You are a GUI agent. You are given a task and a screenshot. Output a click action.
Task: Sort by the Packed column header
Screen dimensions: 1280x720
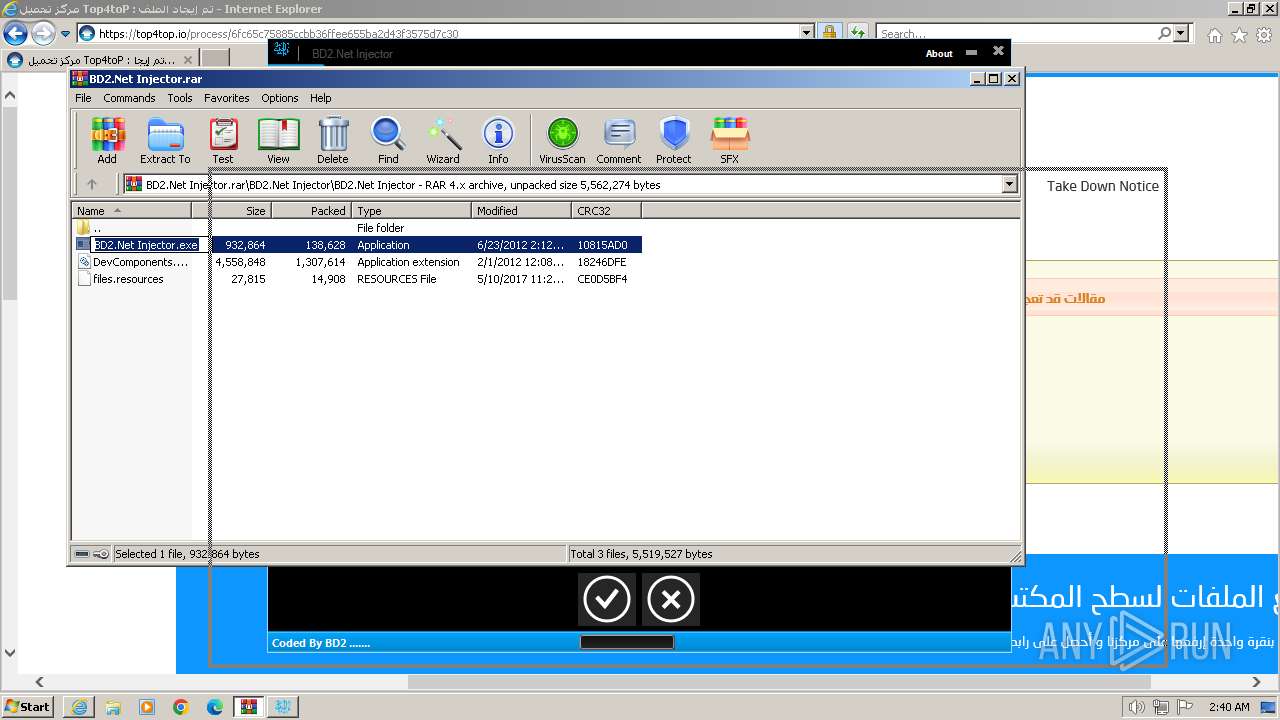[x=311, y=211]
